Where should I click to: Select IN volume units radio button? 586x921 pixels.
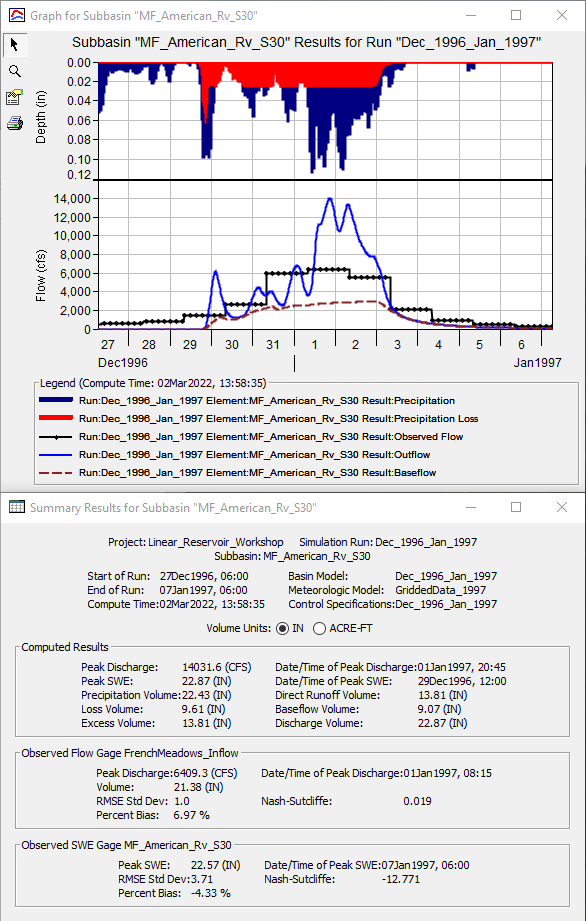point(282,628)
